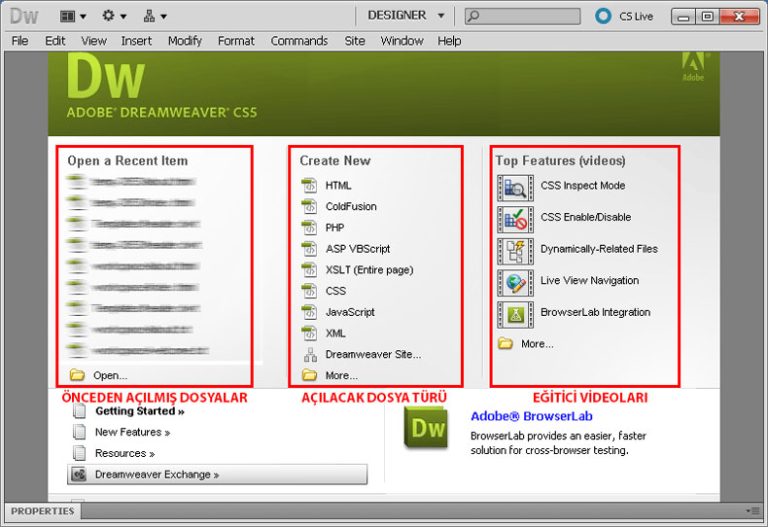Click the Open... link text
The height and width of the screenshot is (527, 768).
(110, 376)
